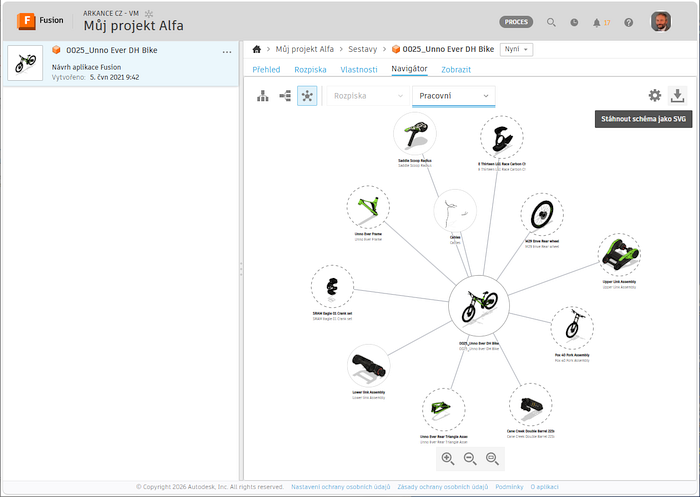Click the Fusion logo icon

[x=26, y=21]
